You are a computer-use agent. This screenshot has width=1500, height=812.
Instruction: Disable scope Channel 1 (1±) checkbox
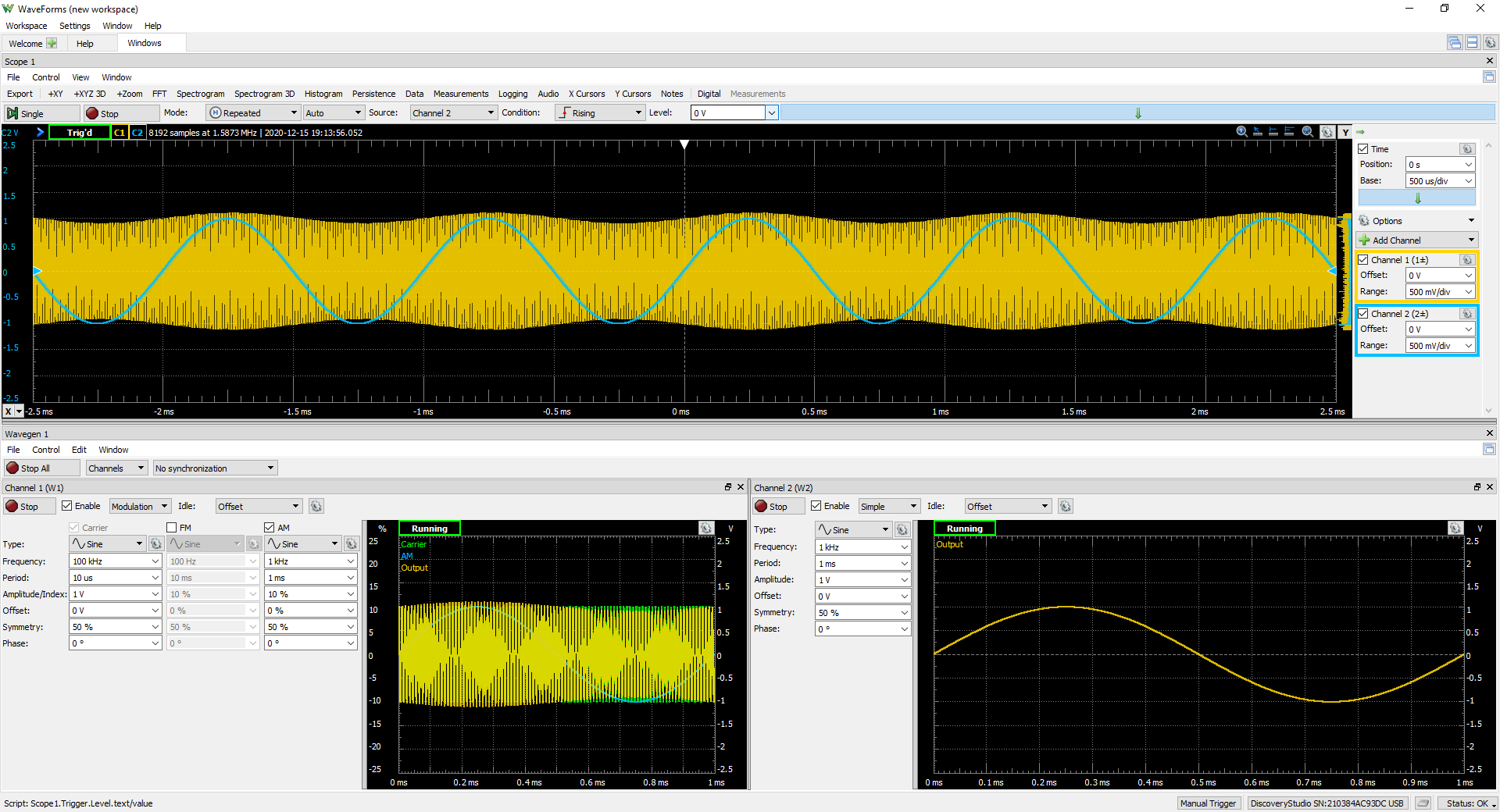tap(1363, 260)
